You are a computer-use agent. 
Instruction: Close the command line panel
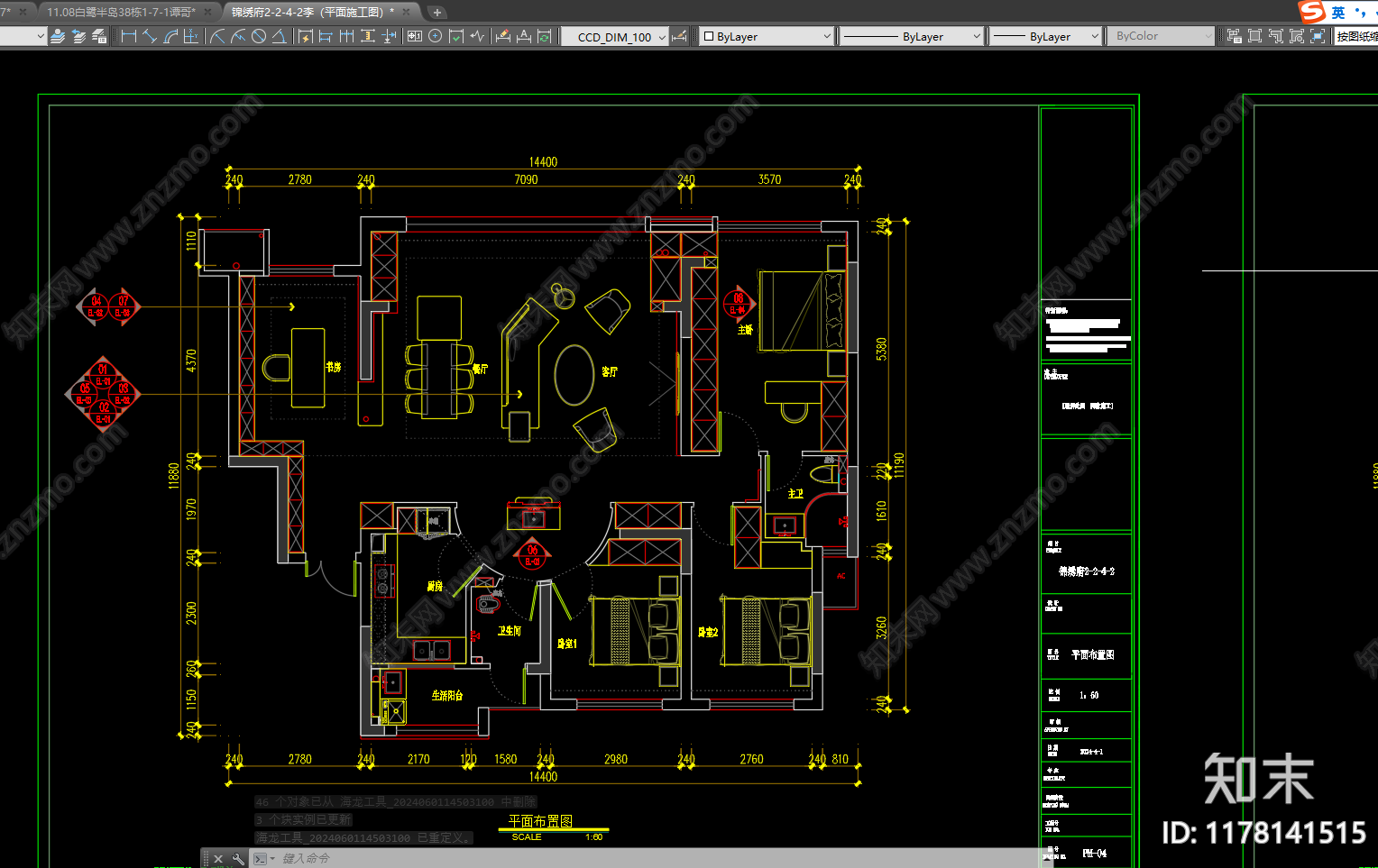coord(218,859)
